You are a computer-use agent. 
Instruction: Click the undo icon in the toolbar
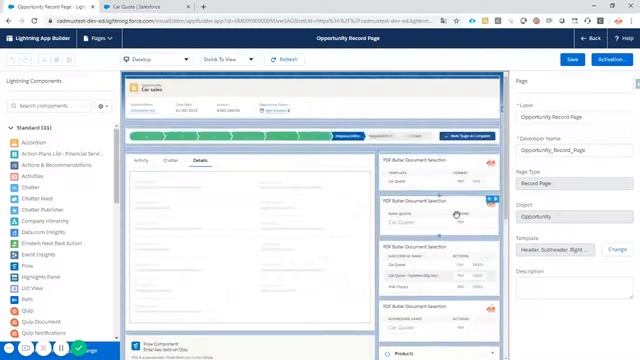pyautogui.click(x=13, y=60)
